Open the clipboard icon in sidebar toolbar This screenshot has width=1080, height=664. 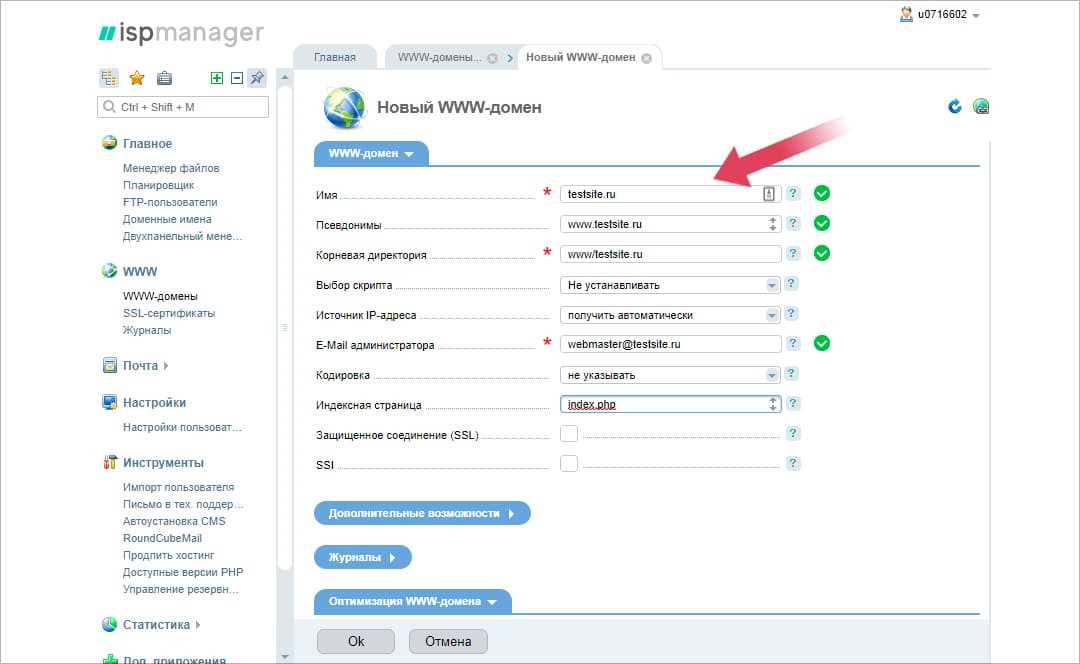click(164, 78)
